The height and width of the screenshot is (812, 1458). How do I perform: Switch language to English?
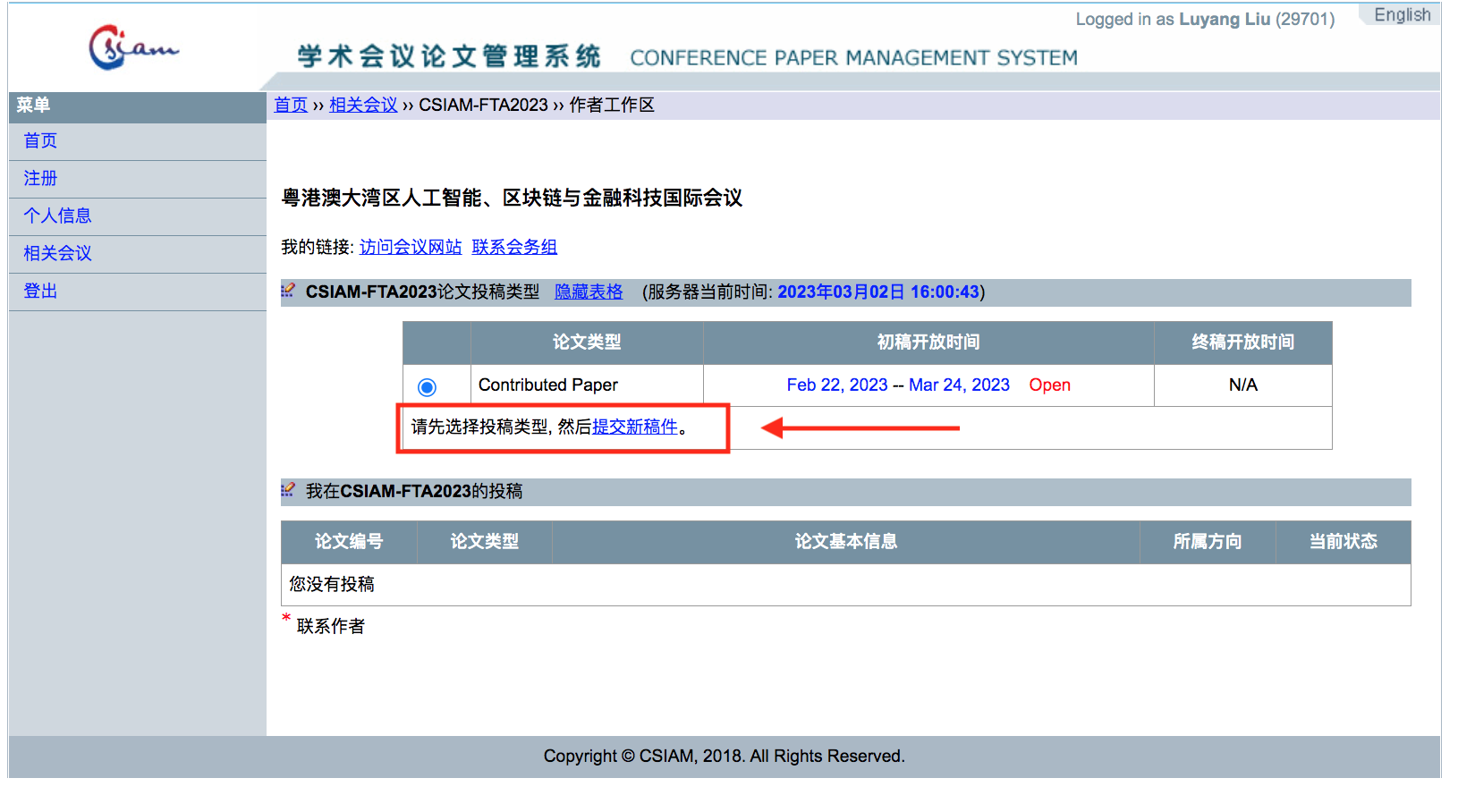pos(1402,15)
